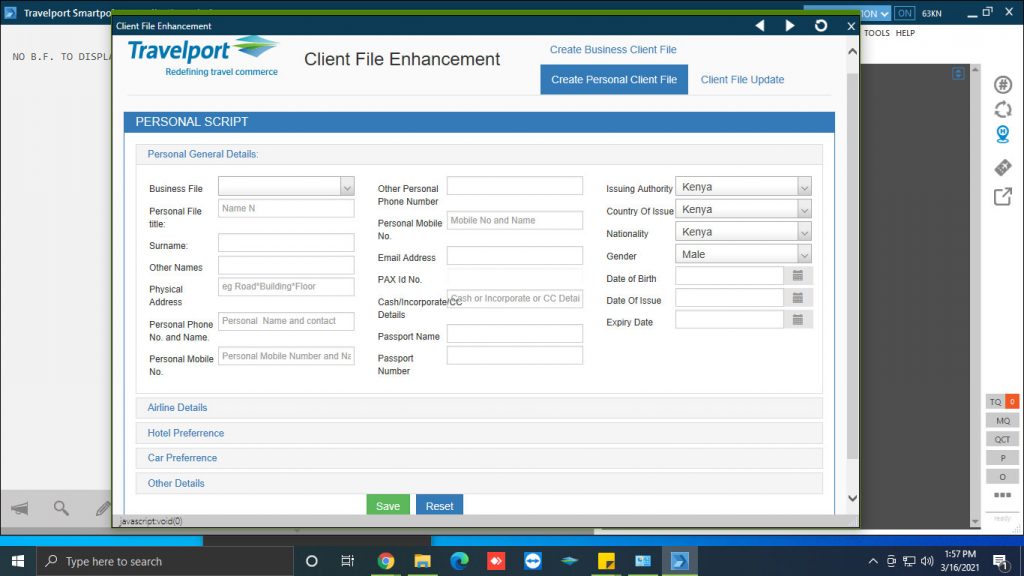Open the Nationality dropdown
Screen dimensions: 1024x576
point(743,232)
